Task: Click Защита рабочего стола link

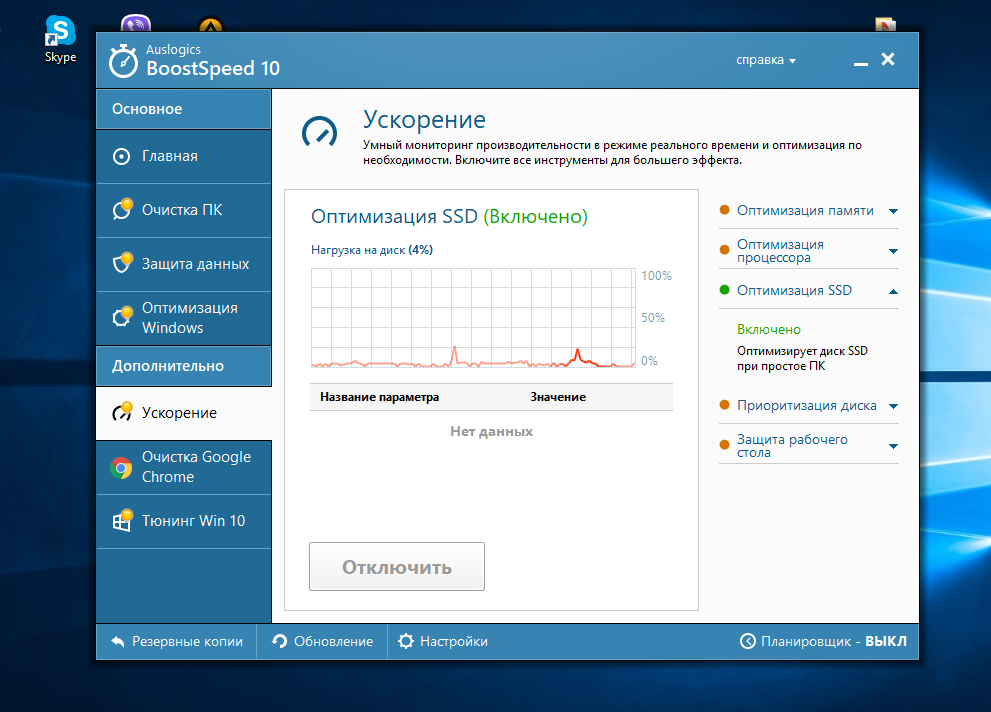Action: (x=792, y=446)
